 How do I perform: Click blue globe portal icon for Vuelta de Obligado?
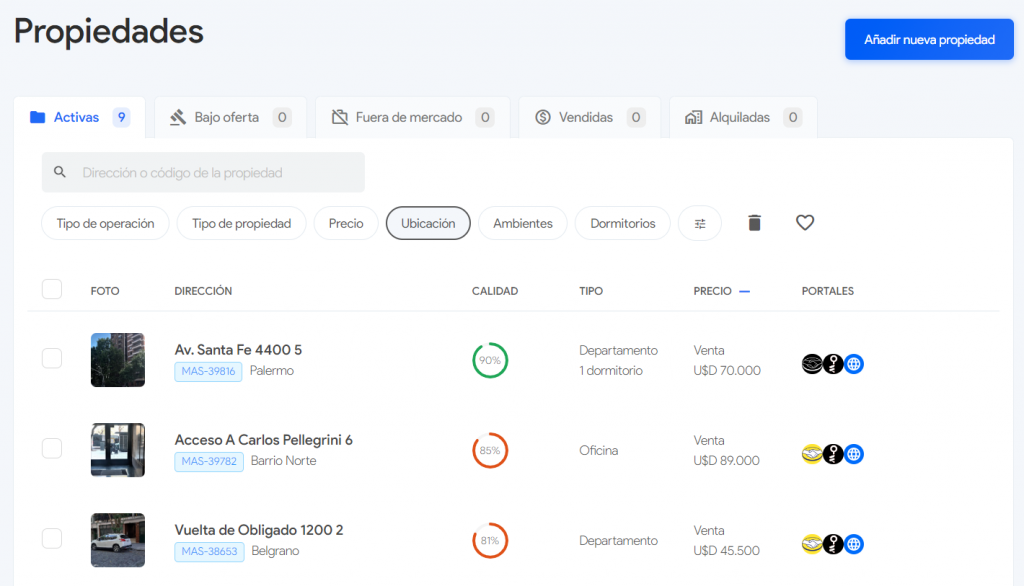tap(854, 544)
